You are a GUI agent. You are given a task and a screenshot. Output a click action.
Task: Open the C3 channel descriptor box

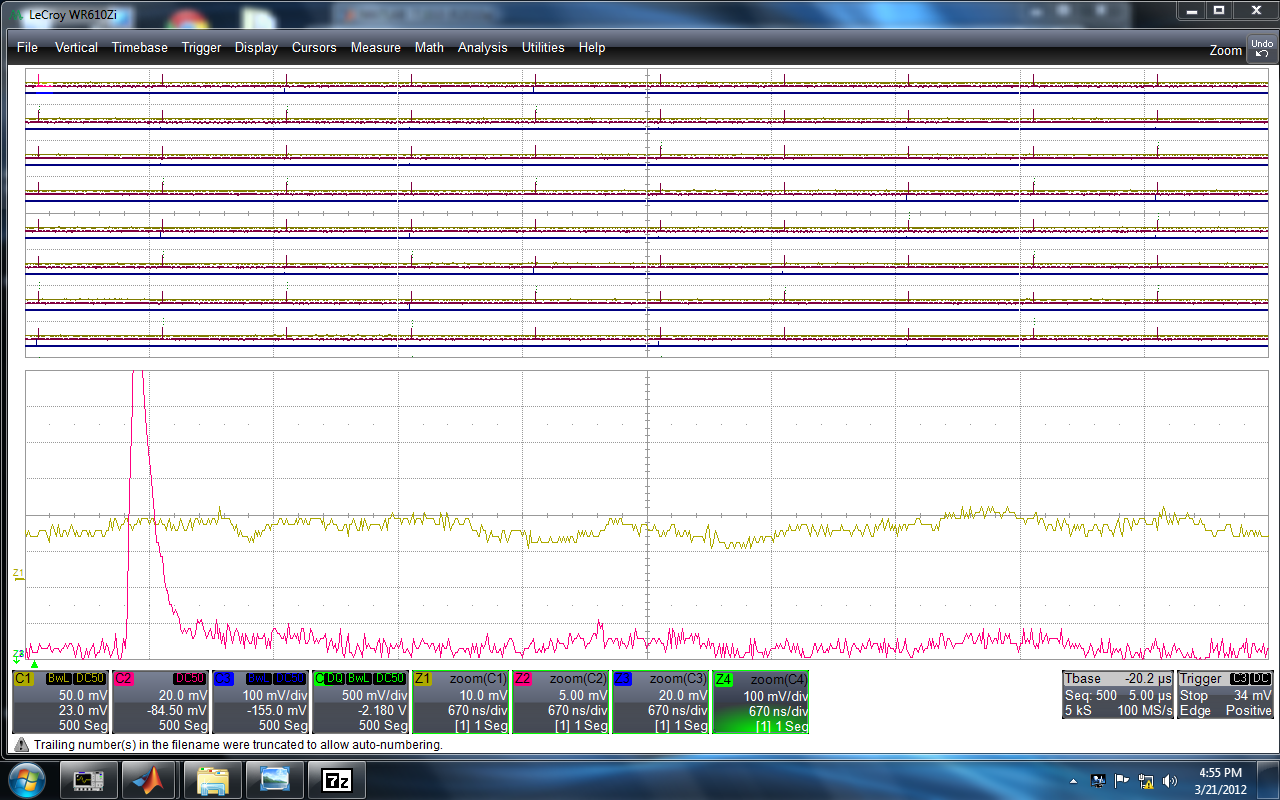[x=260, y=702]
